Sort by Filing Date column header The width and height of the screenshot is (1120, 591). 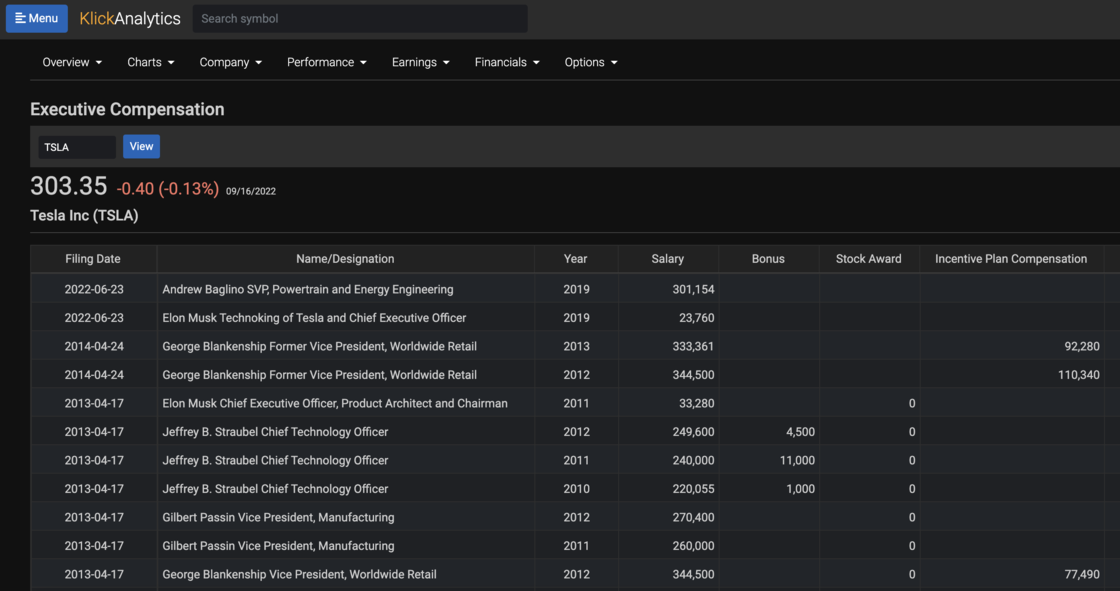tap(93, 259)
